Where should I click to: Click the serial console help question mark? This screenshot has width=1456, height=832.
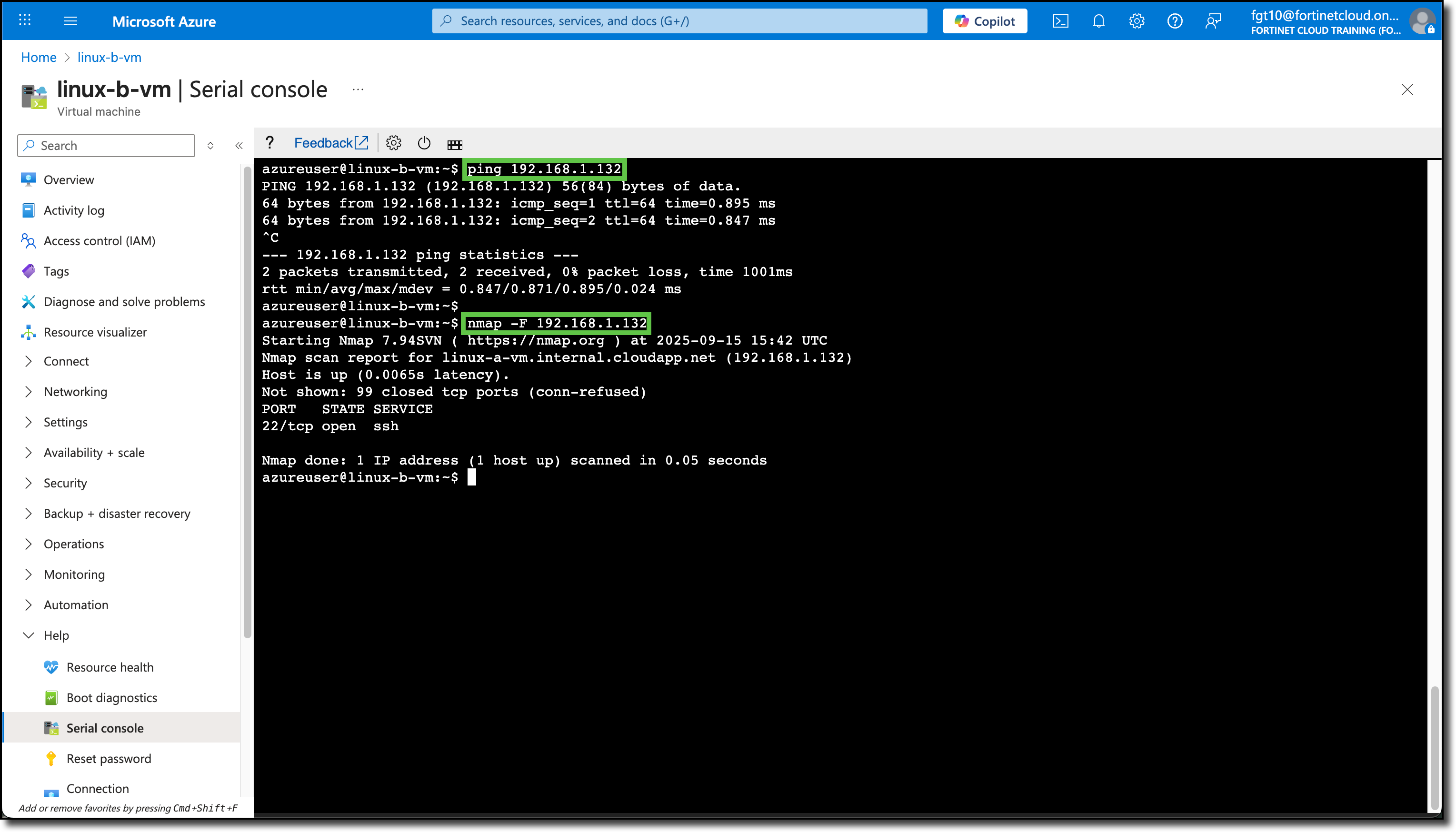269,143
